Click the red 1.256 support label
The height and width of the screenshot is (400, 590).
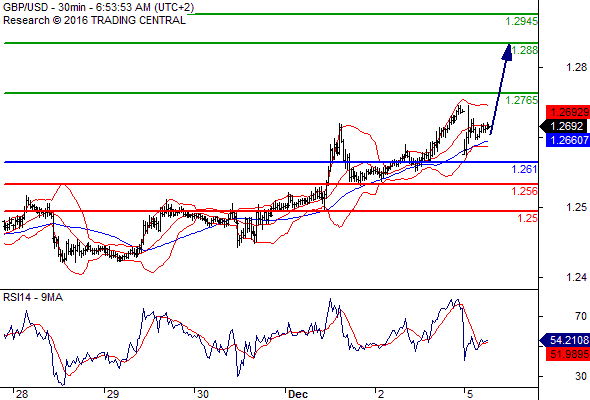click(524, 191)
